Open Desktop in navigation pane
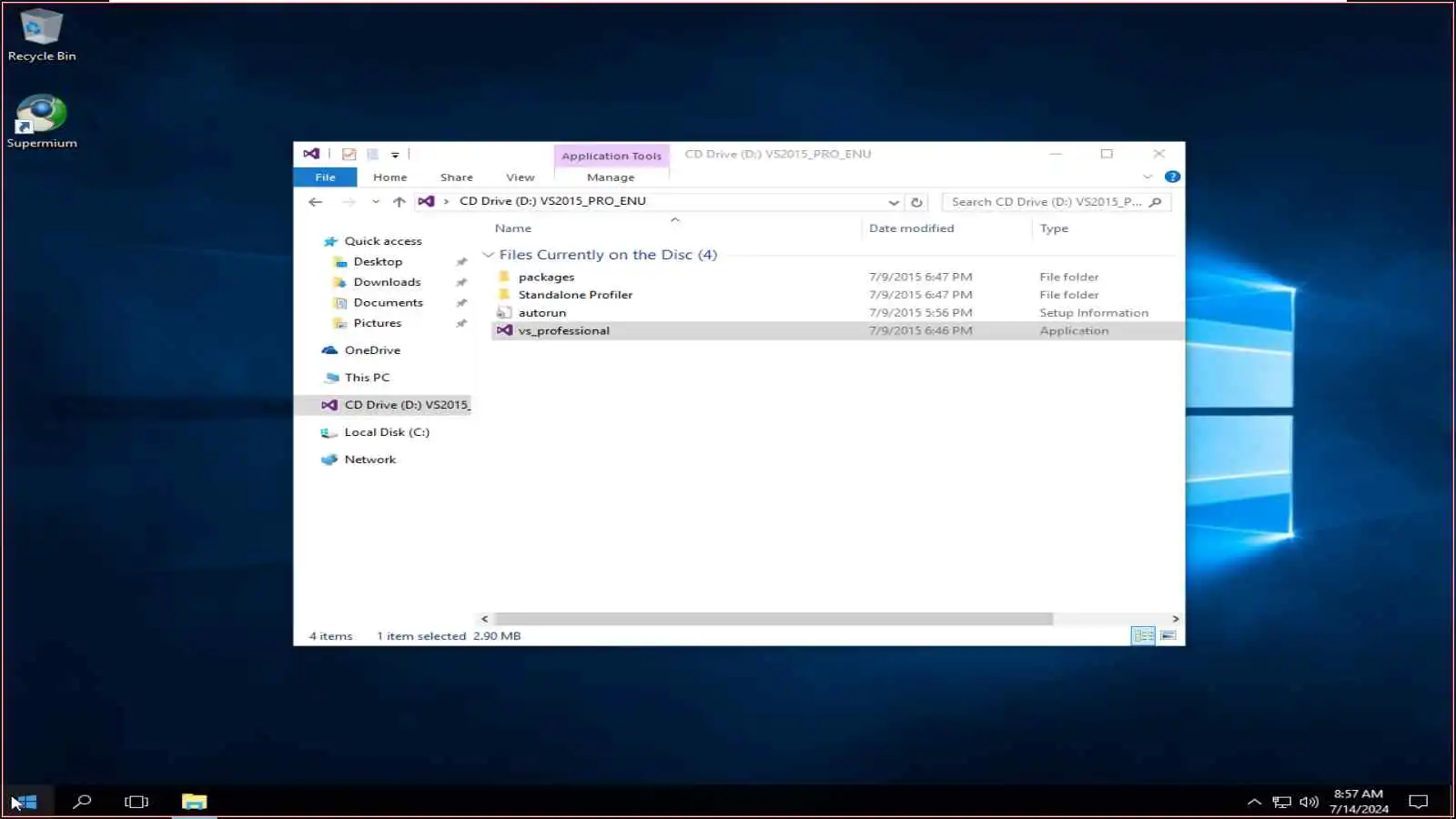This screenshot has width=1456, height=819. coord(378,262)
